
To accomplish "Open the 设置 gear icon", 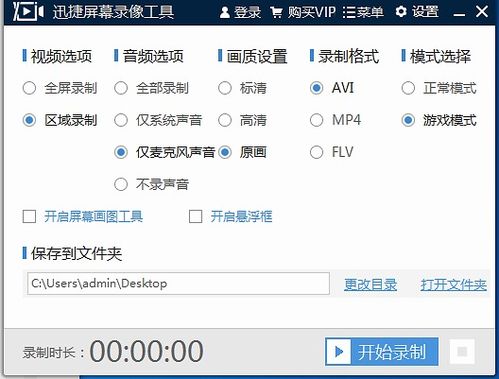I will click(x=401, y=12).
